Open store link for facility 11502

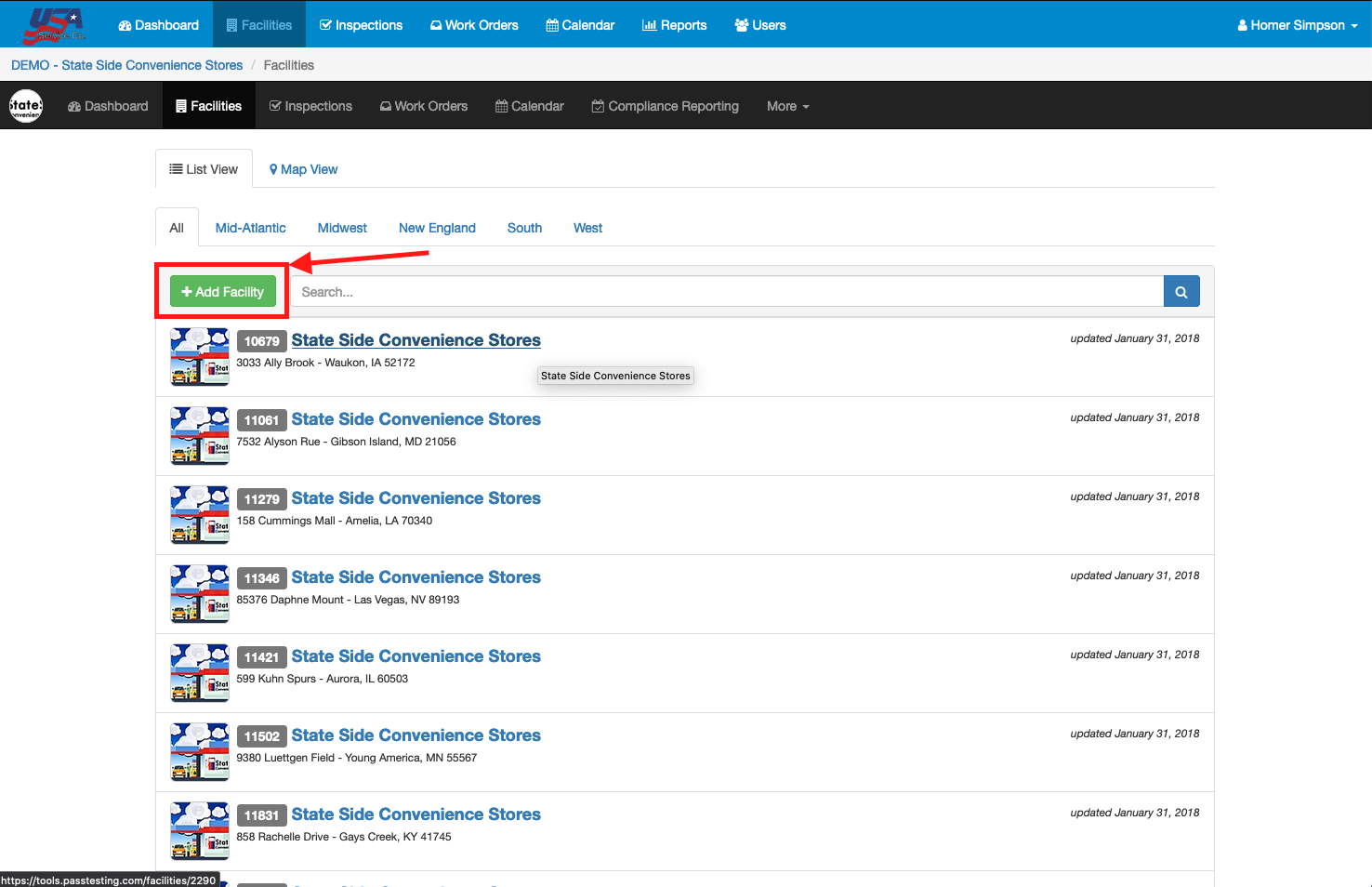tap(416, 735)
